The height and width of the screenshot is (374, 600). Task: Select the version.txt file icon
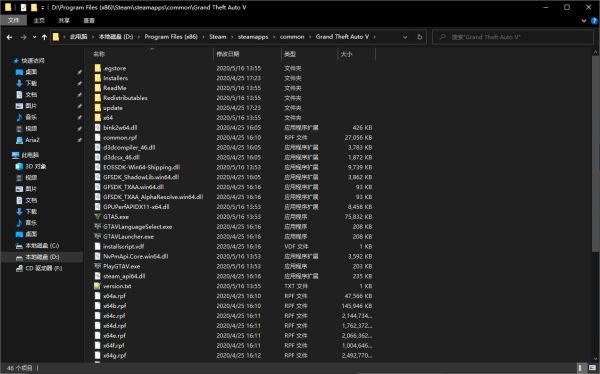click(x=98, y=286)
